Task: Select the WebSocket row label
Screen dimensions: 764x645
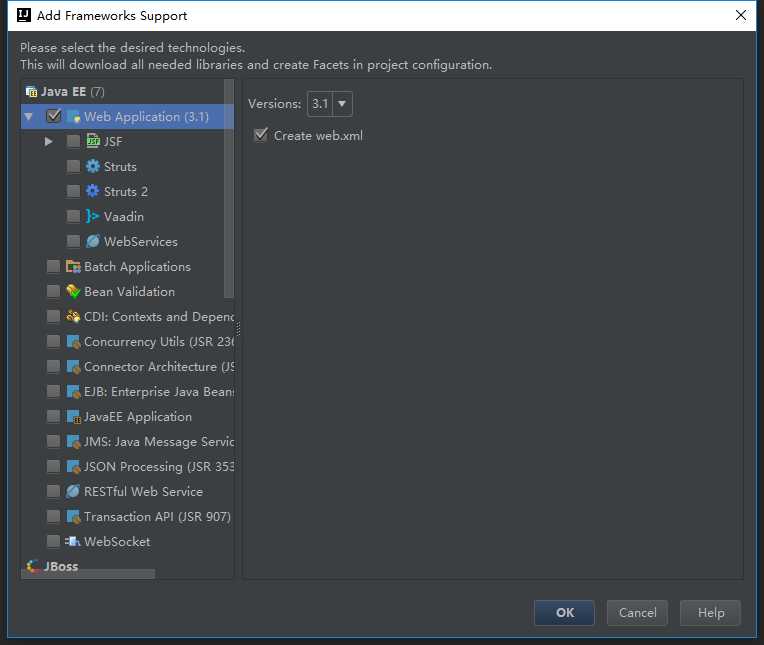Action: tap(117, 542)
